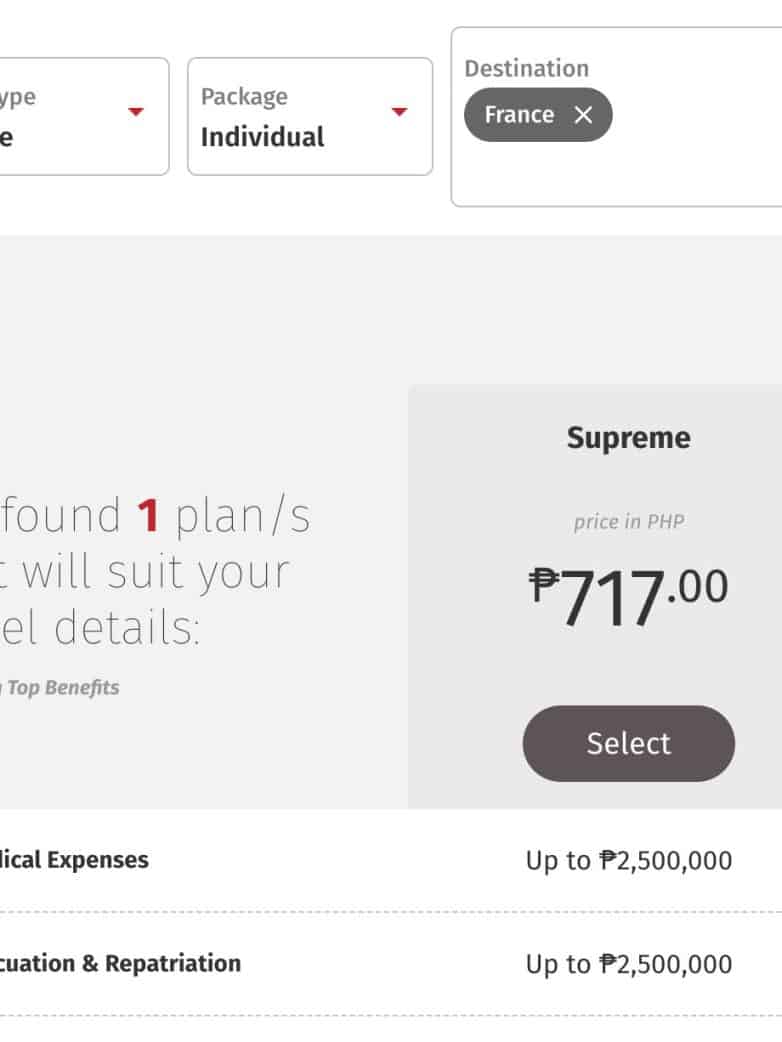The image size is (782, 1042).
Task: Click the ₱717.00 price
Action: point(630,597)
